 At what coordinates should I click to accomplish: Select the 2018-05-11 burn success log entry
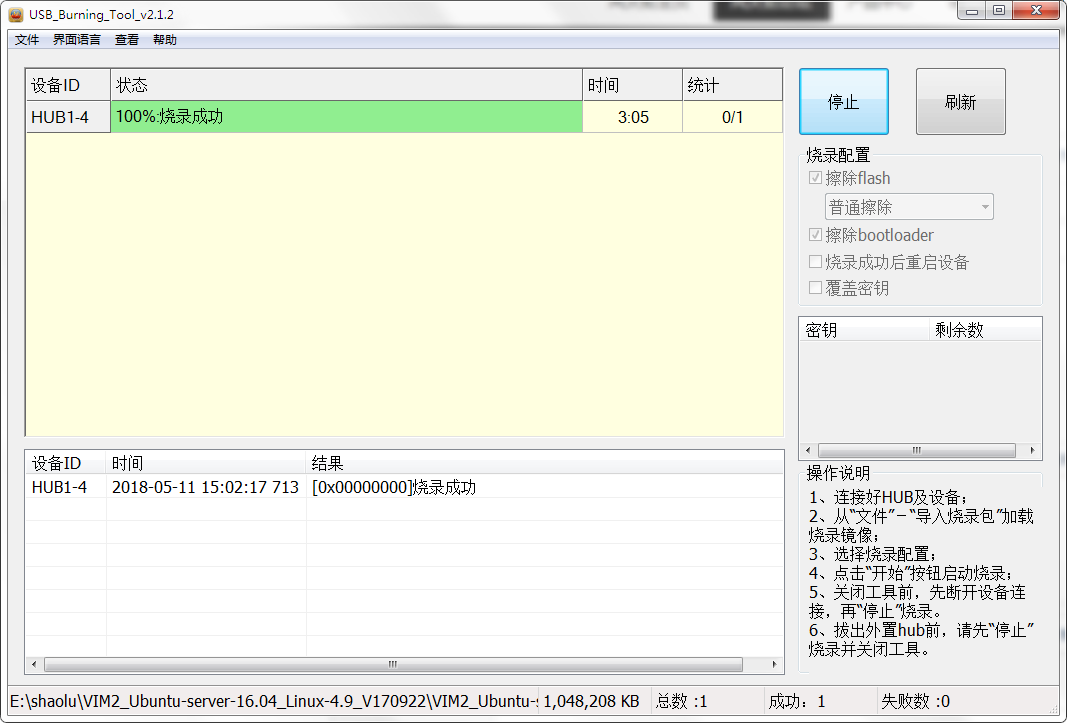point(300,487)
